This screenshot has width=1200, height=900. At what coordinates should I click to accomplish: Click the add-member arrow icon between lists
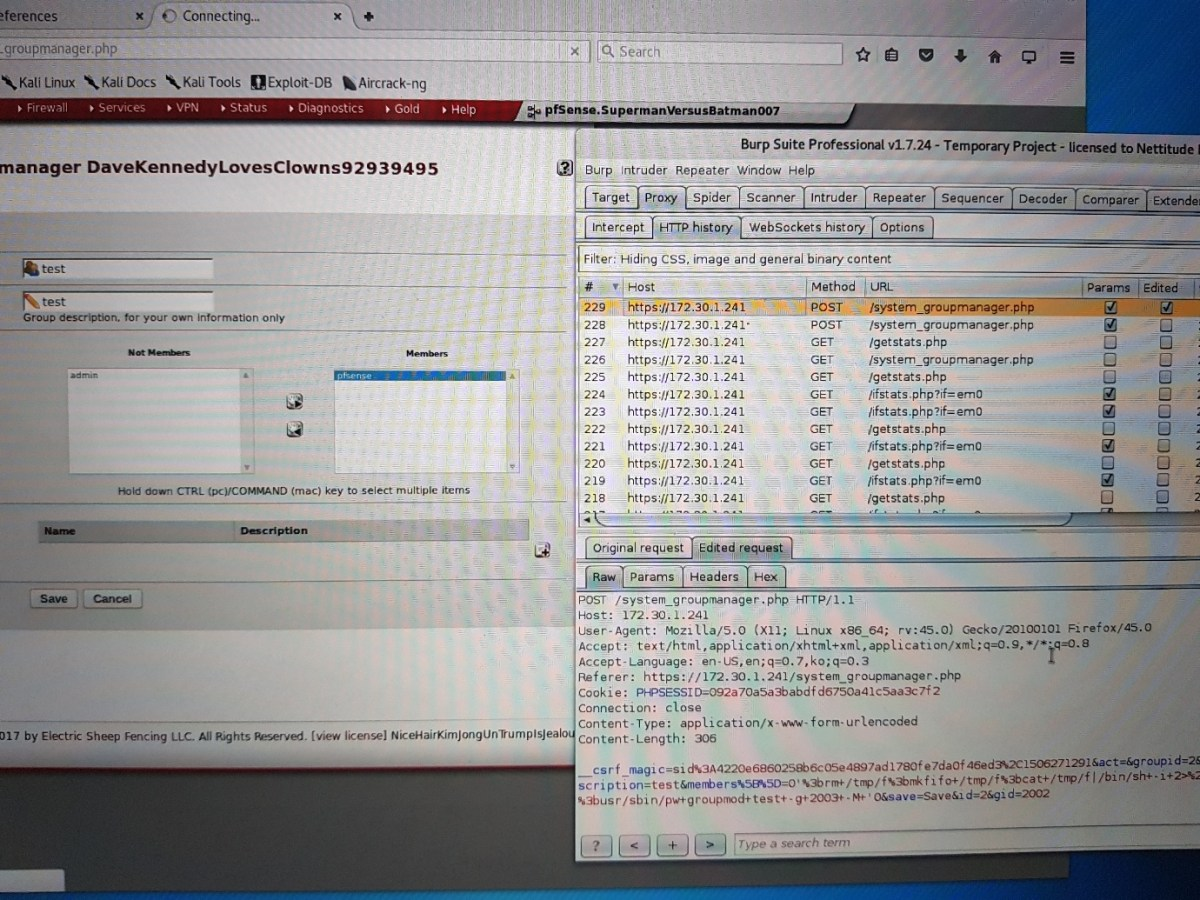pyautogui.click(x=294, y=402)
